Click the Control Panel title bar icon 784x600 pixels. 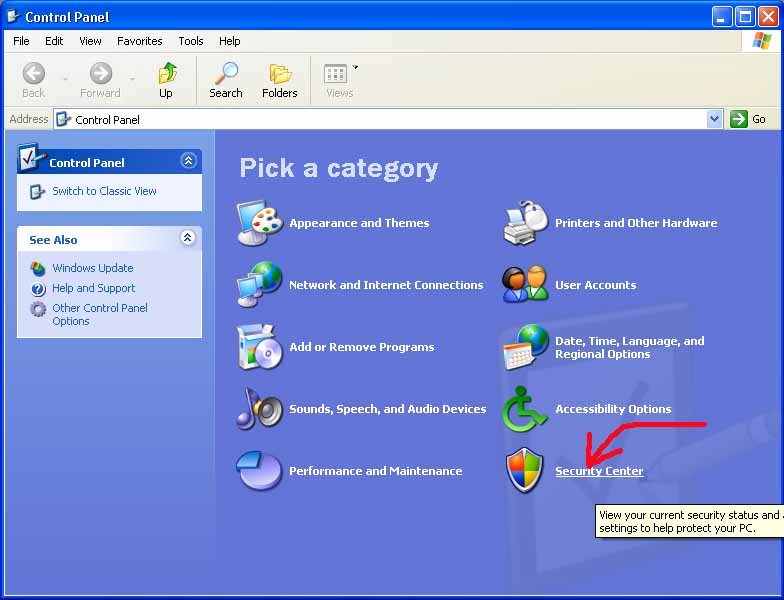click(x=13, y=16)
